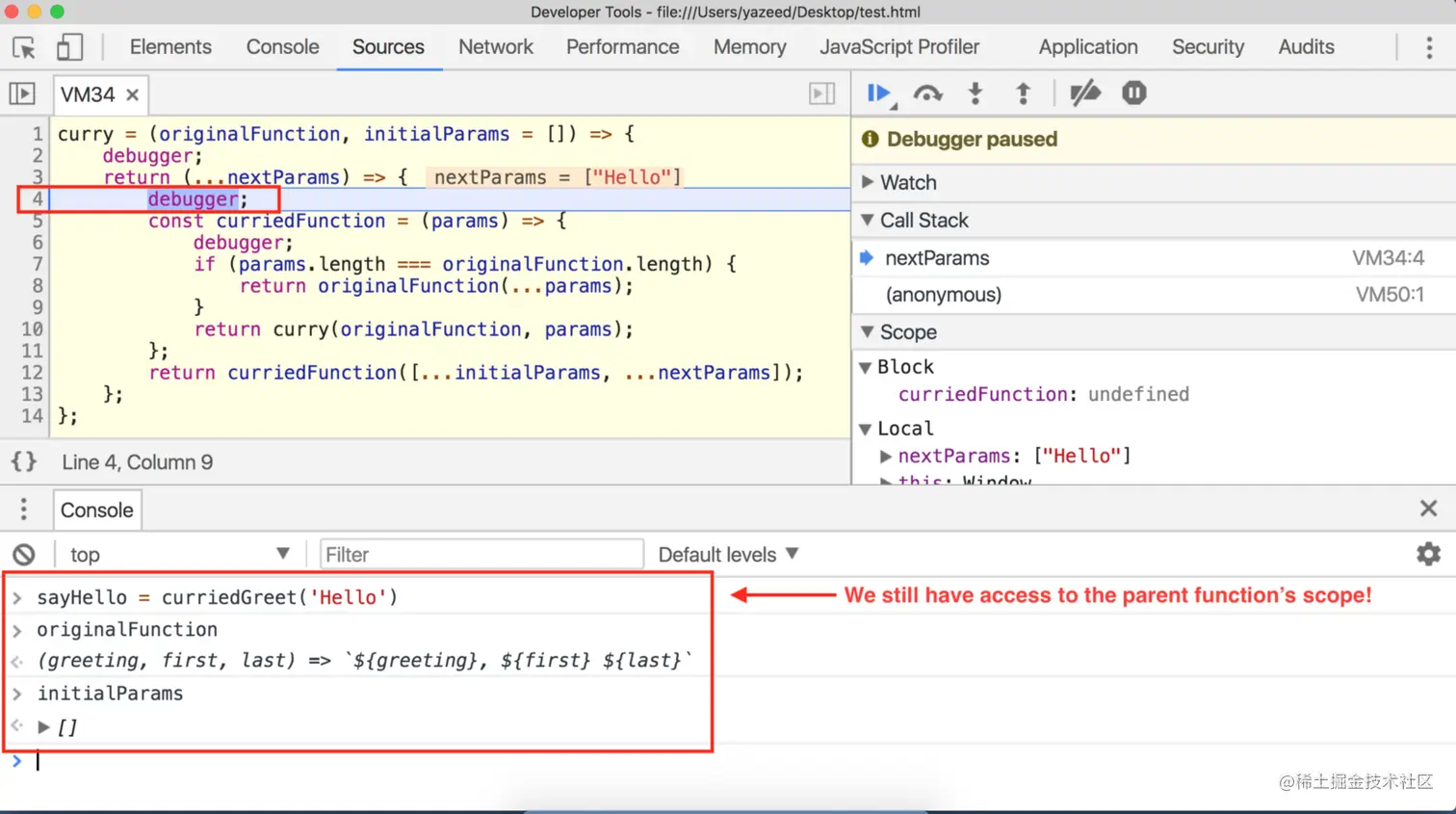
Task: Click the VM34:4 source location link
Action: tap(1388, 258)
